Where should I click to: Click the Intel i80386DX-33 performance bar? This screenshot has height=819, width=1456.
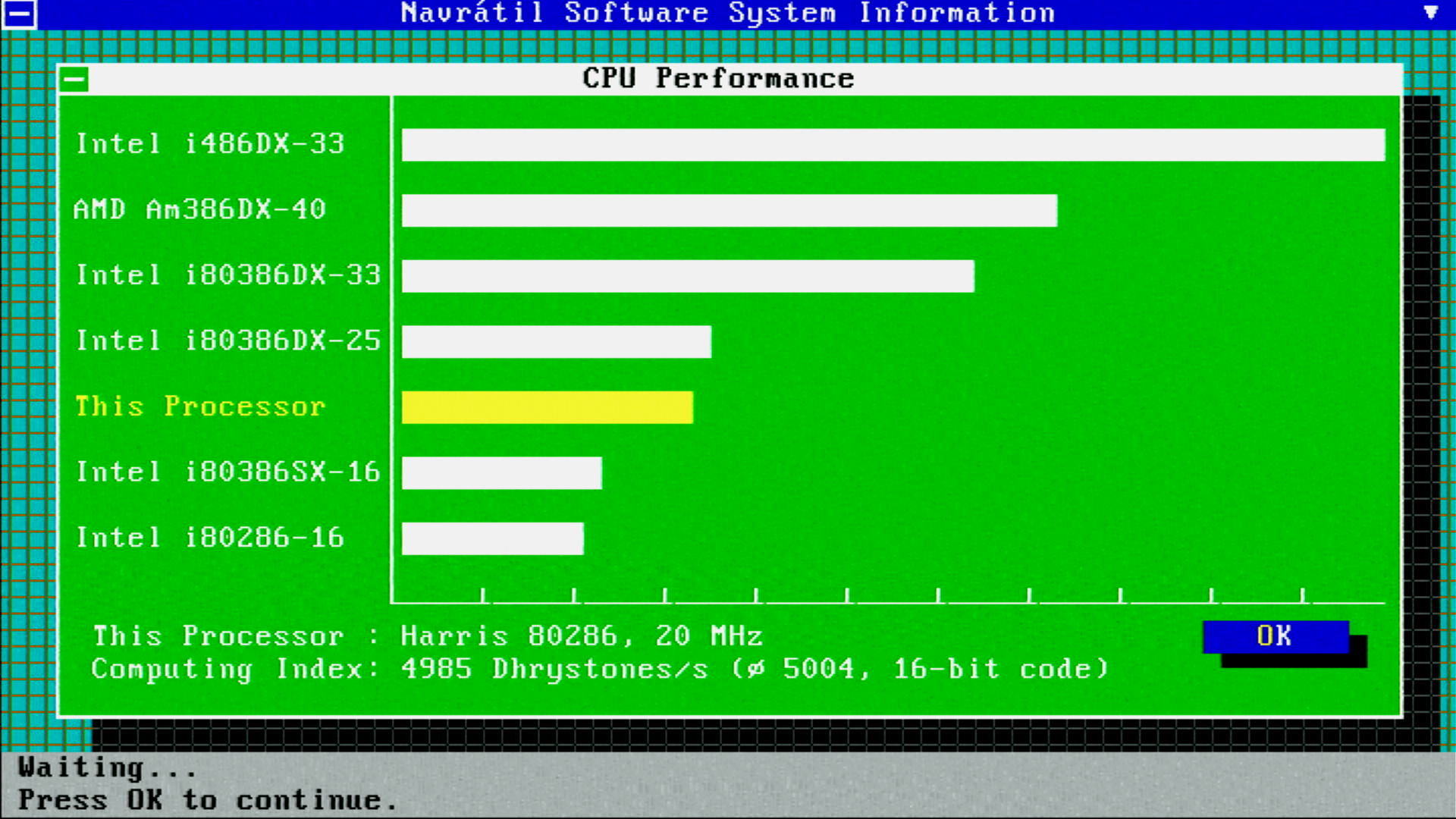[688, 276]
